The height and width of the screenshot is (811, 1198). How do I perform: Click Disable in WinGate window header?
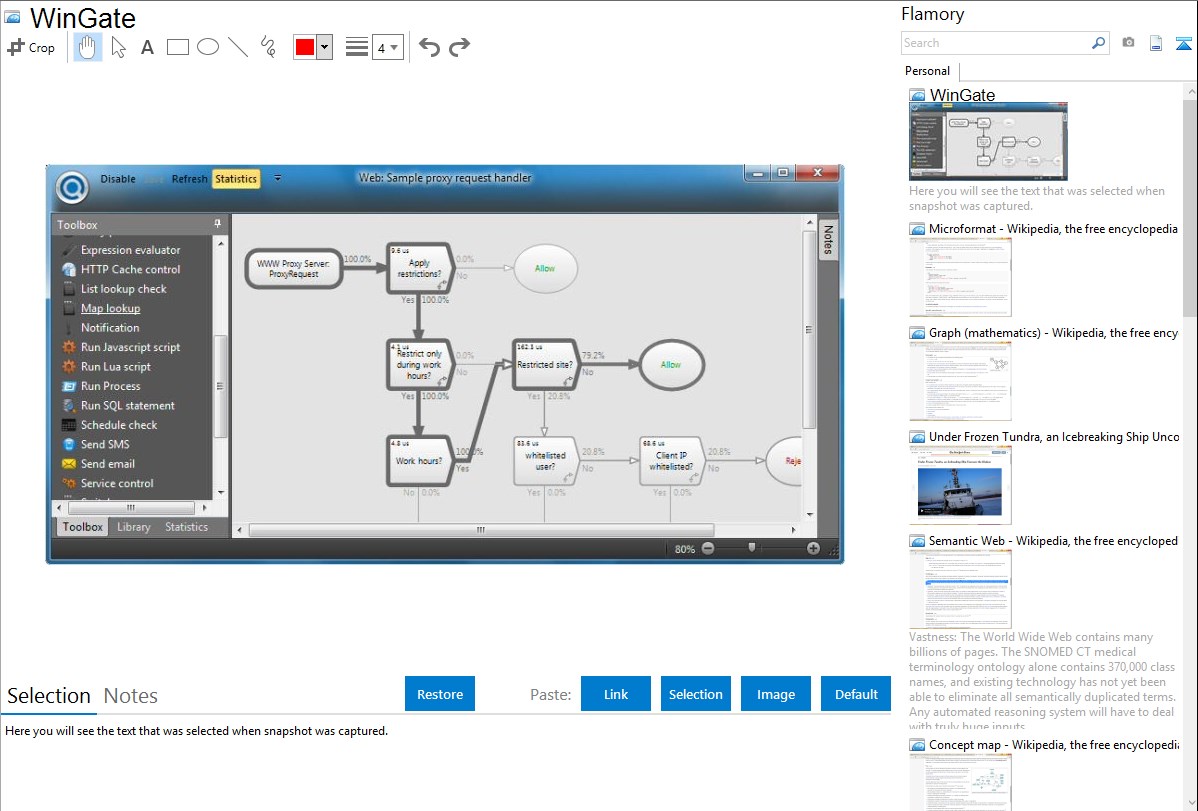[x=118, y=179]
